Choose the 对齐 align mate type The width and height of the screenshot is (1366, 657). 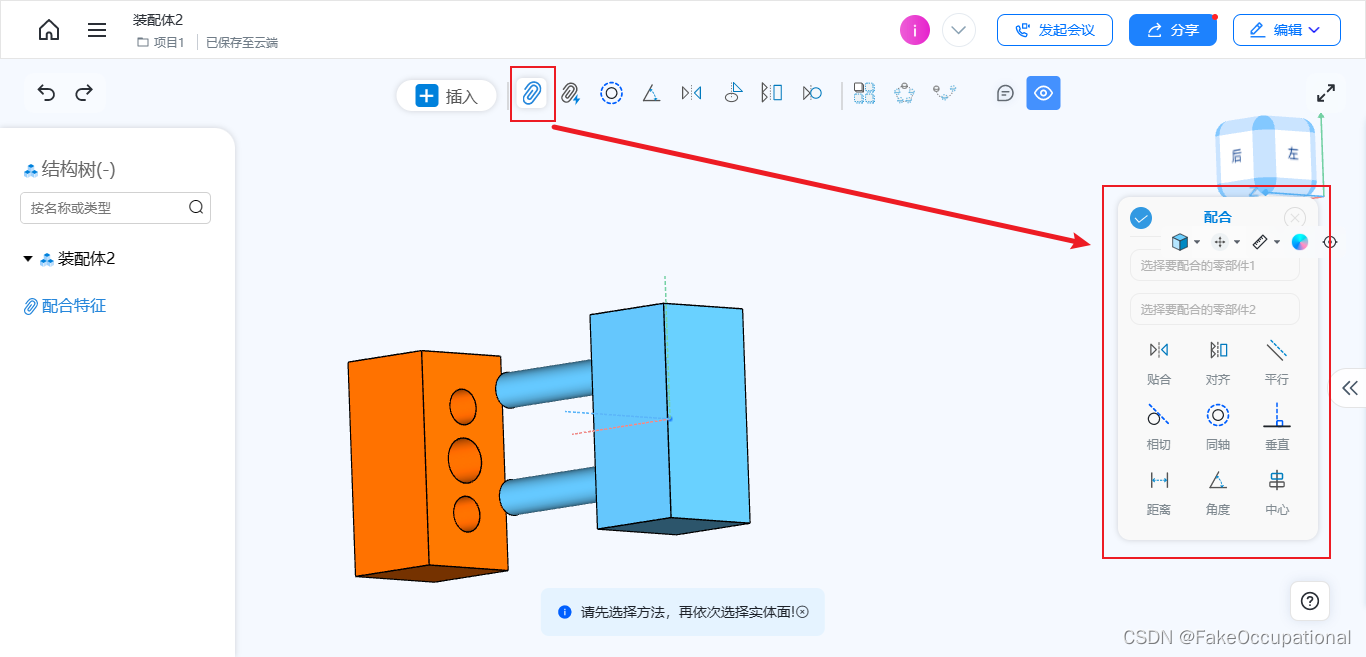pos(1218,362)
